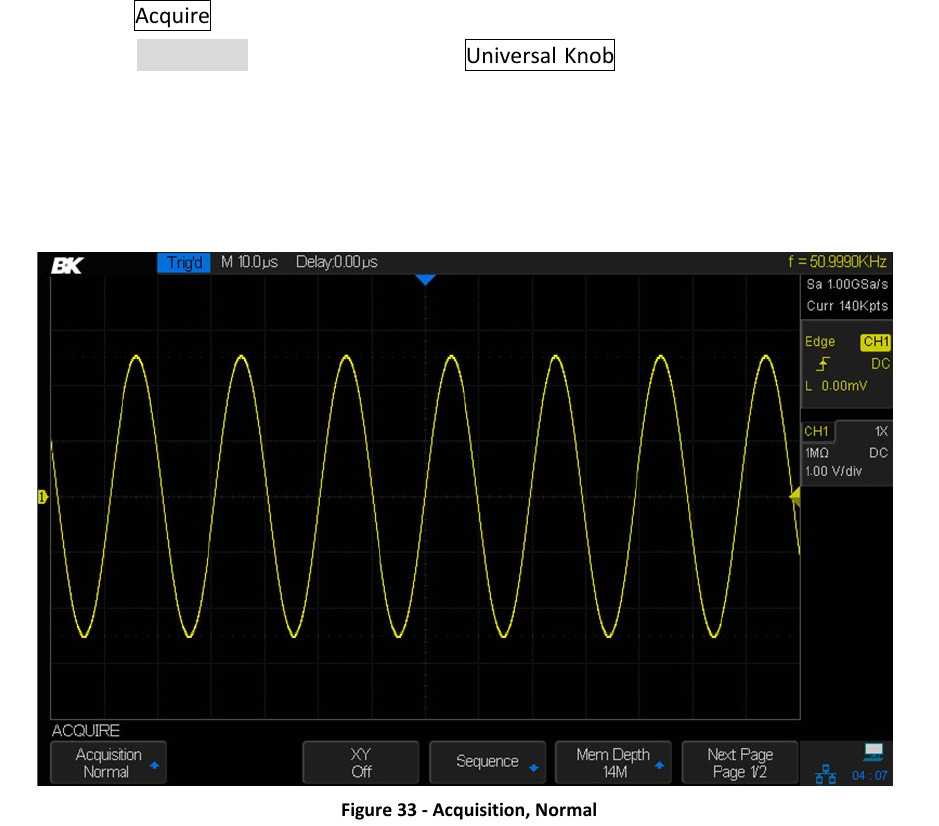The height and width of the screenshot is (826, 939).
Task: Click the boxed Acquire key label
Action: (x=173, y=16)
